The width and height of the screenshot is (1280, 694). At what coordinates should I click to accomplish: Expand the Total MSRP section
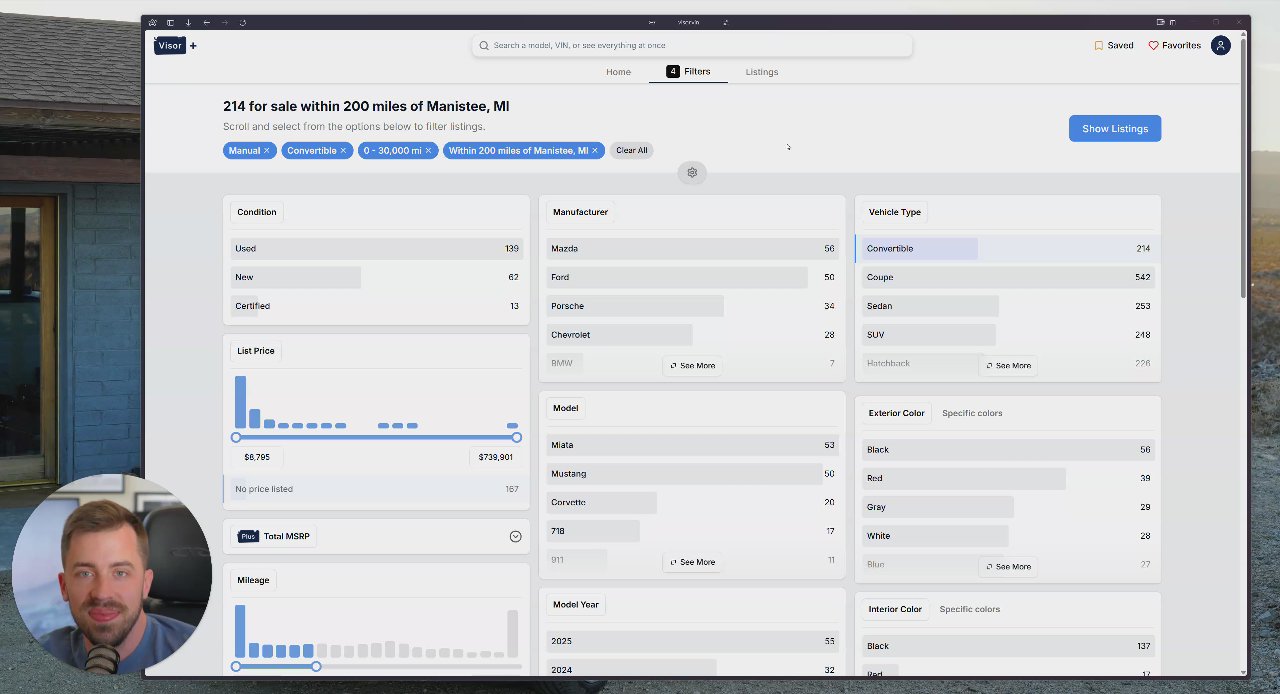point(515,536)
